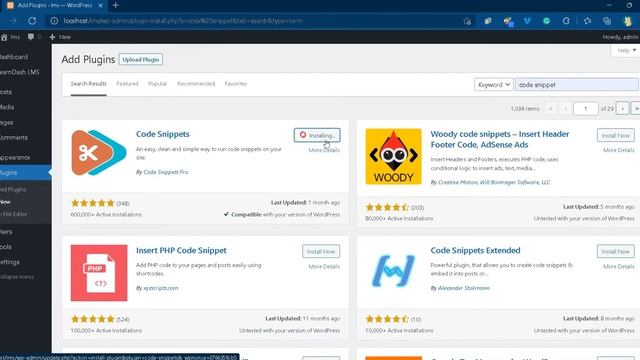Go to Posts in sidebar
This screenshot has height=360, width=640.
6,92
